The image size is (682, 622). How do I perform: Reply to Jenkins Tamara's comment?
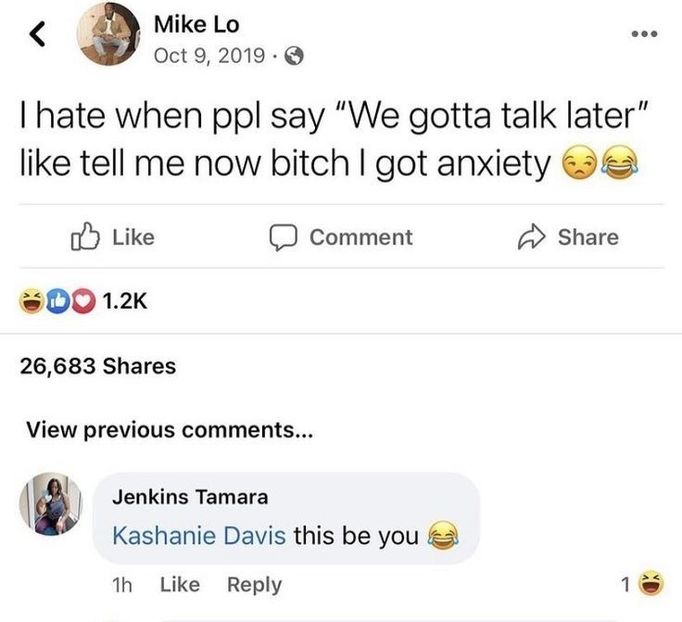(254, 585)
